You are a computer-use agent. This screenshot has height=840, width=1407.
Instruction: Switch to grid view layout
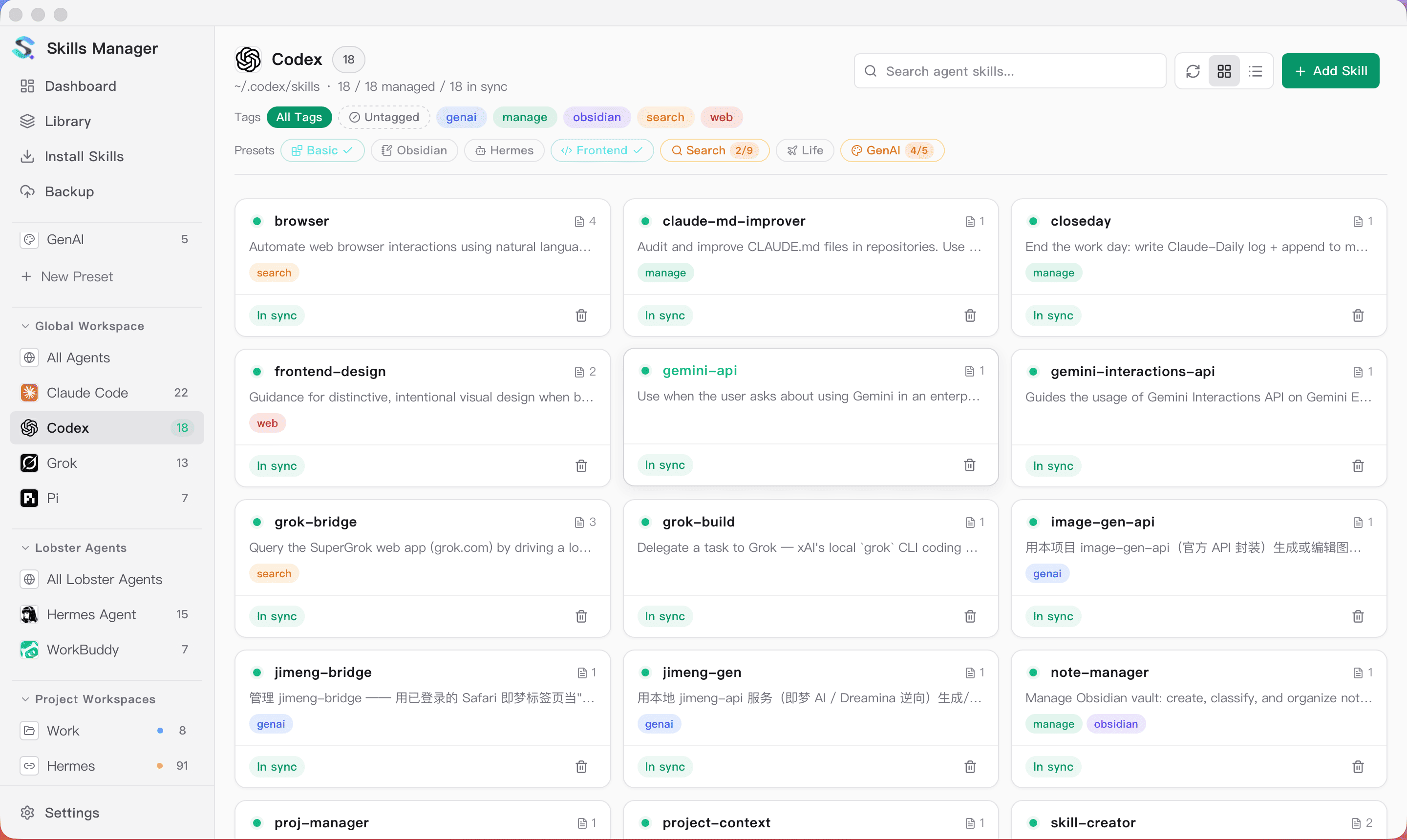point(1224,71)
